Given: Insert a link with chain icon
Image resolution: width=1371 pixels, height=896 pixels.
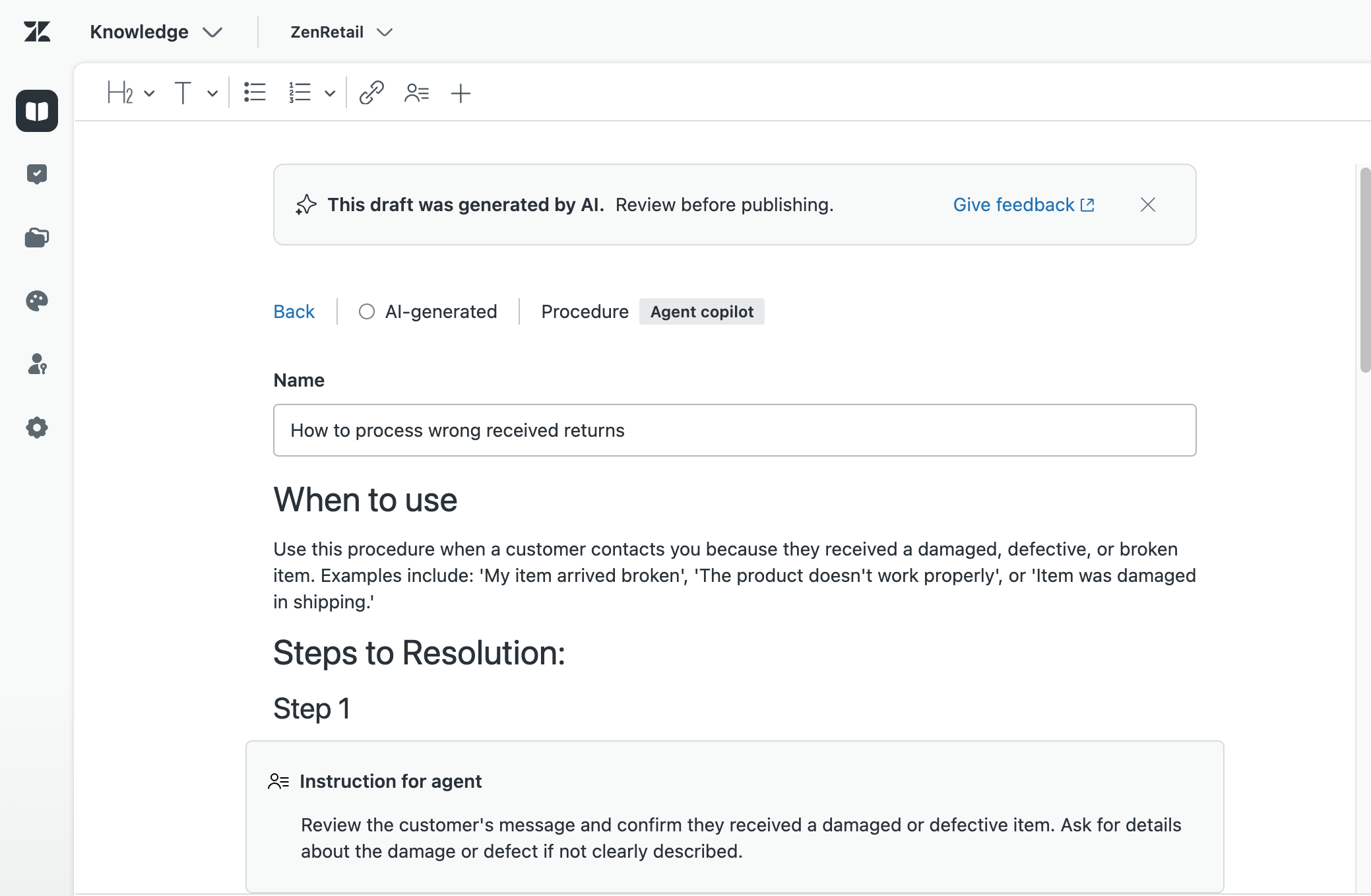Looking at the screenshot, I should [371, 93].
